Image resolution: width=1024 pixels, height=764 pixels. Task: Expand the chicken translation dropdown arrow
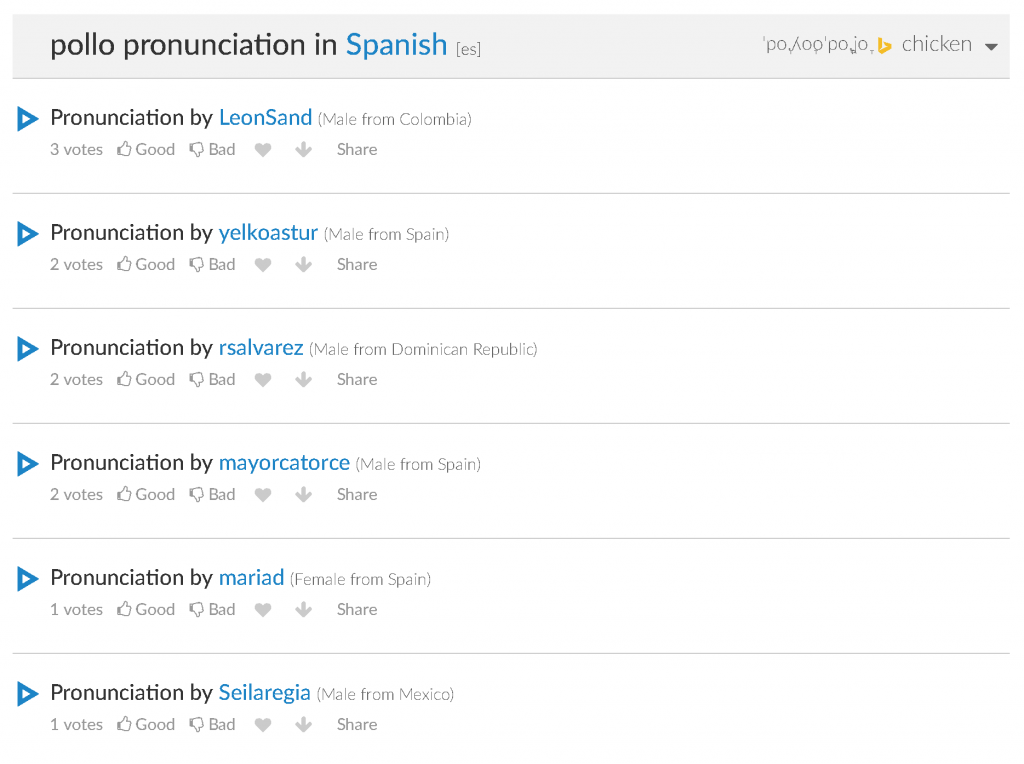991,47
